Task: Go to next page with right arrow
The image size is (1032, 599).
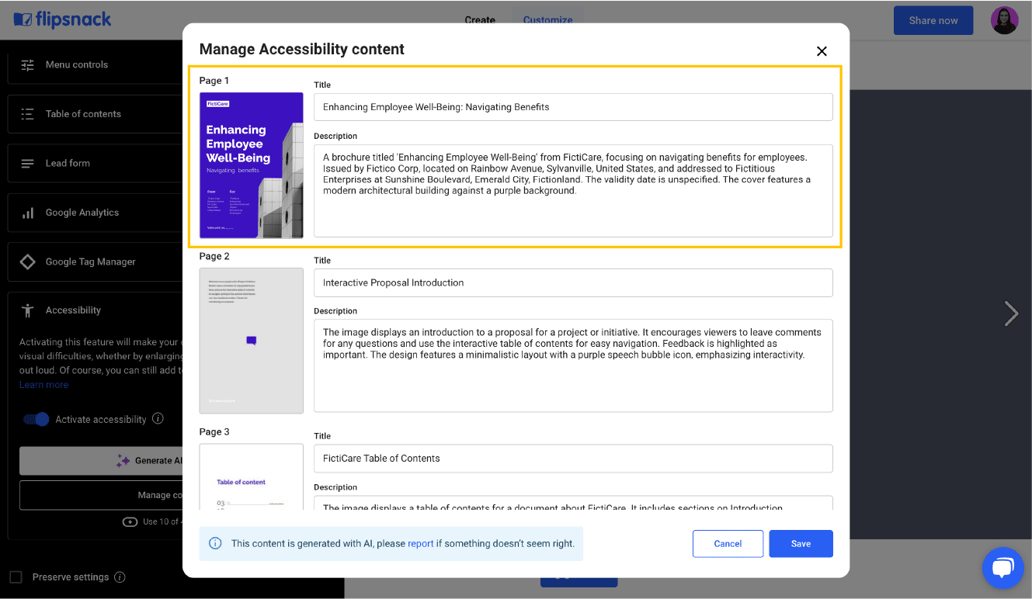Action: (1011, 314)
